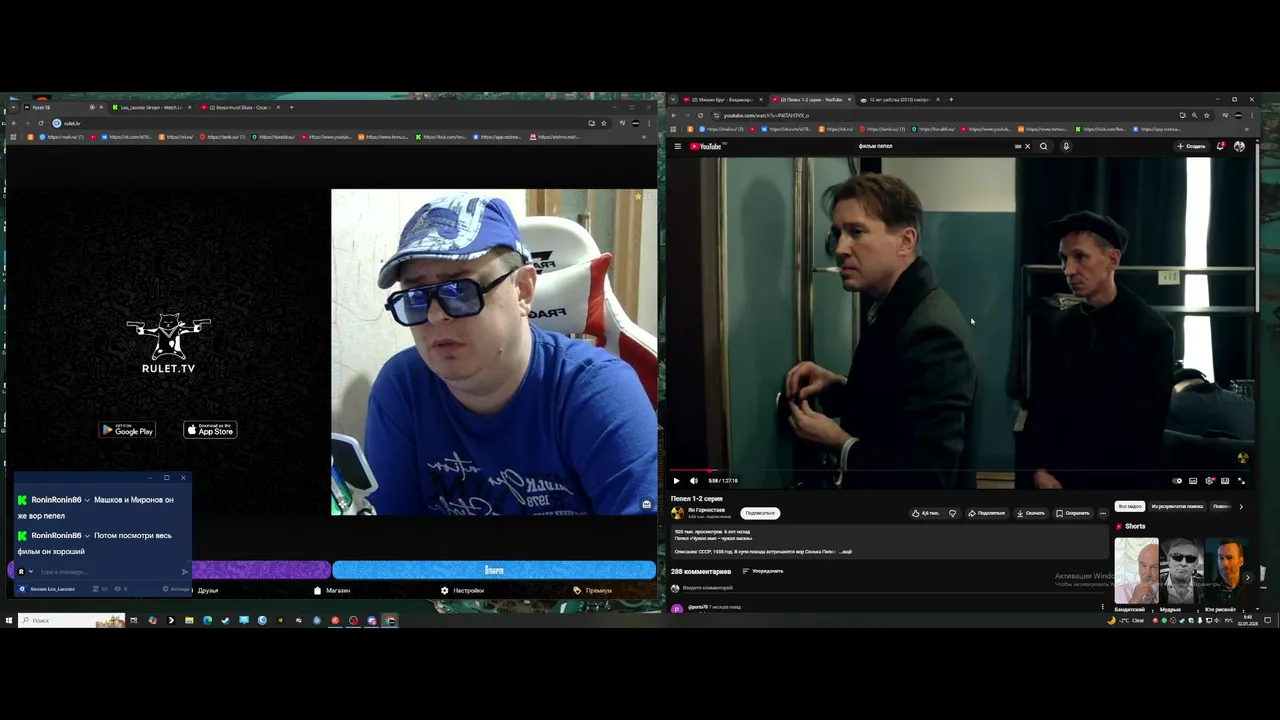This screenshot has width=1280, height=720.
Task: Open Настройки settings on rulet.tv
Action: click(x=463, y=590)
